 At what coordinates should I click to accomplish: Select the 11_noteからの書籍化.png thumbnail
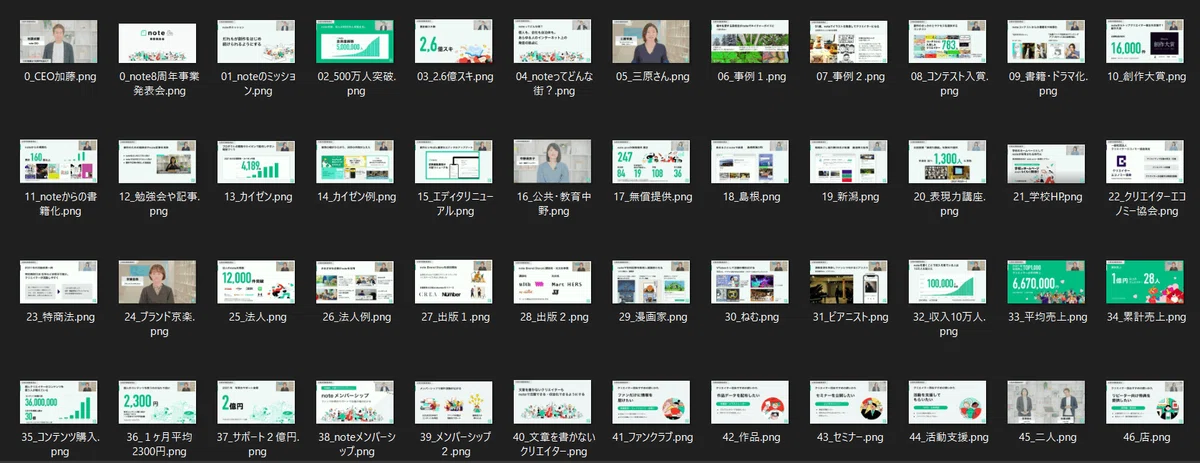[59, 163]
